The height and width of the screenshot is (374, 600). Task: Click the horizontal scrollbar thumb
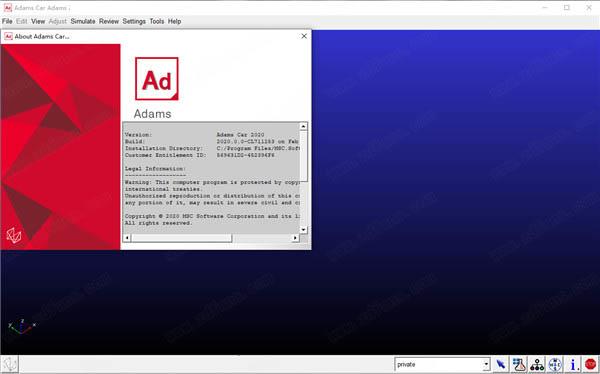[181, 238]
